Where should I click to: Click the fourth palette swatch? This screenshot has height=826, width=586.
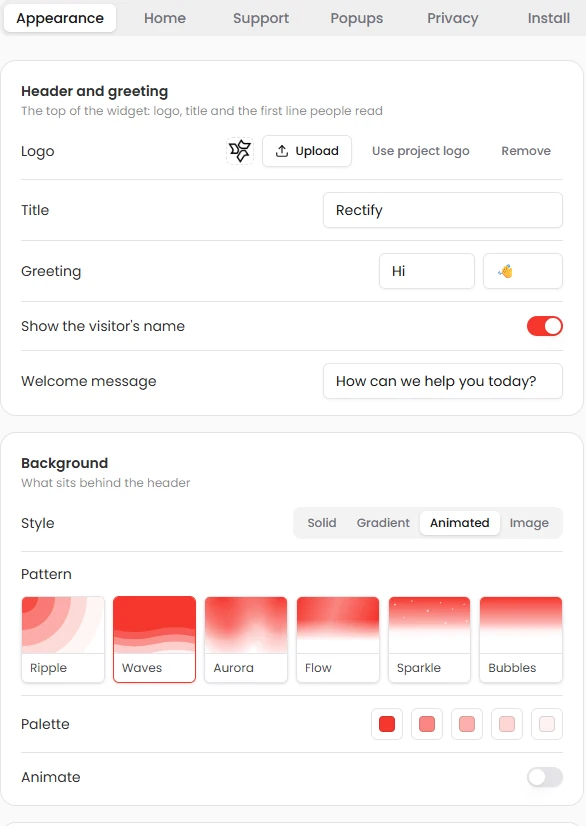point(507,724)
